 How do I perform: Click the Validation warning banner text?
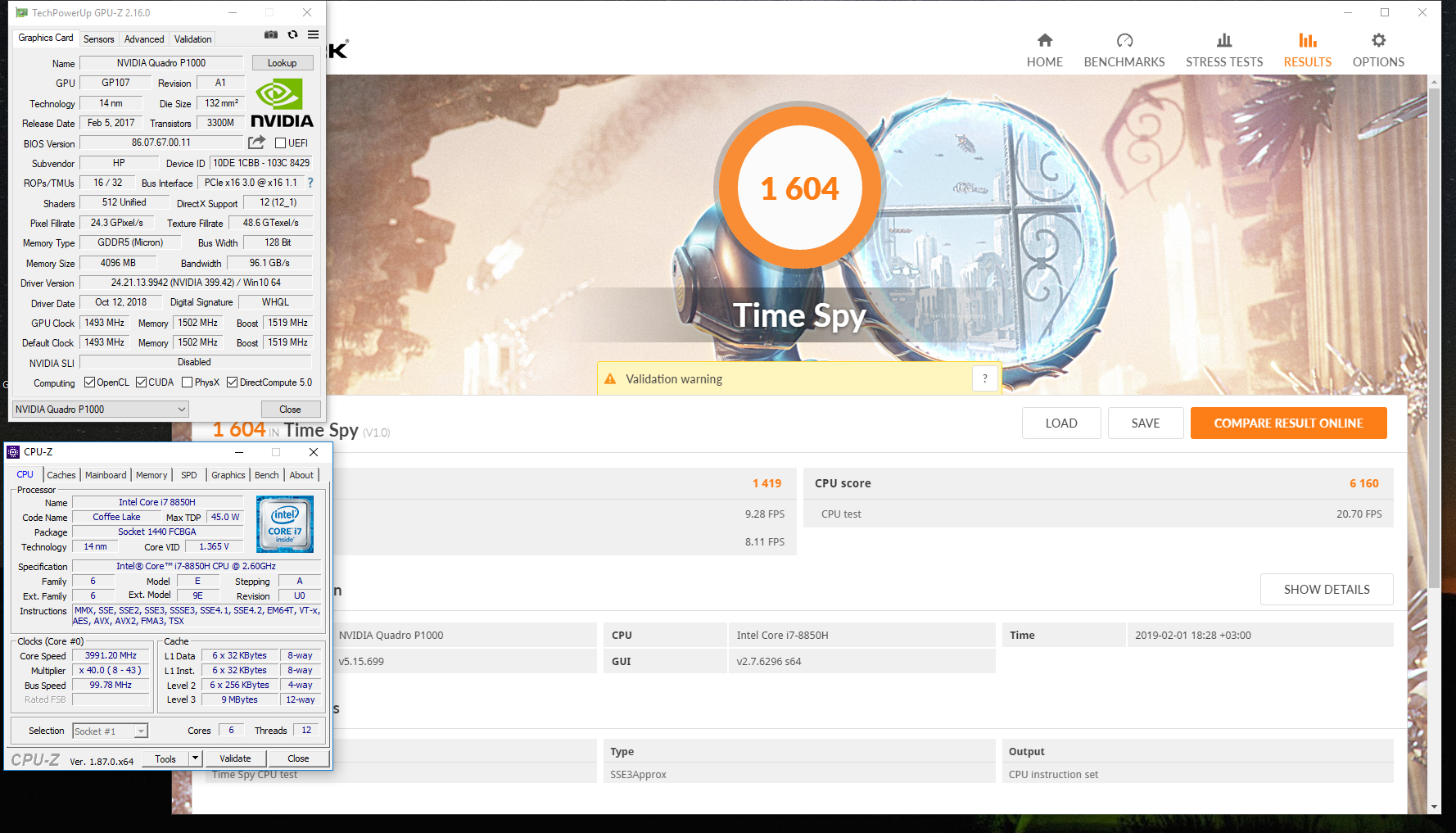click(674, 379)
